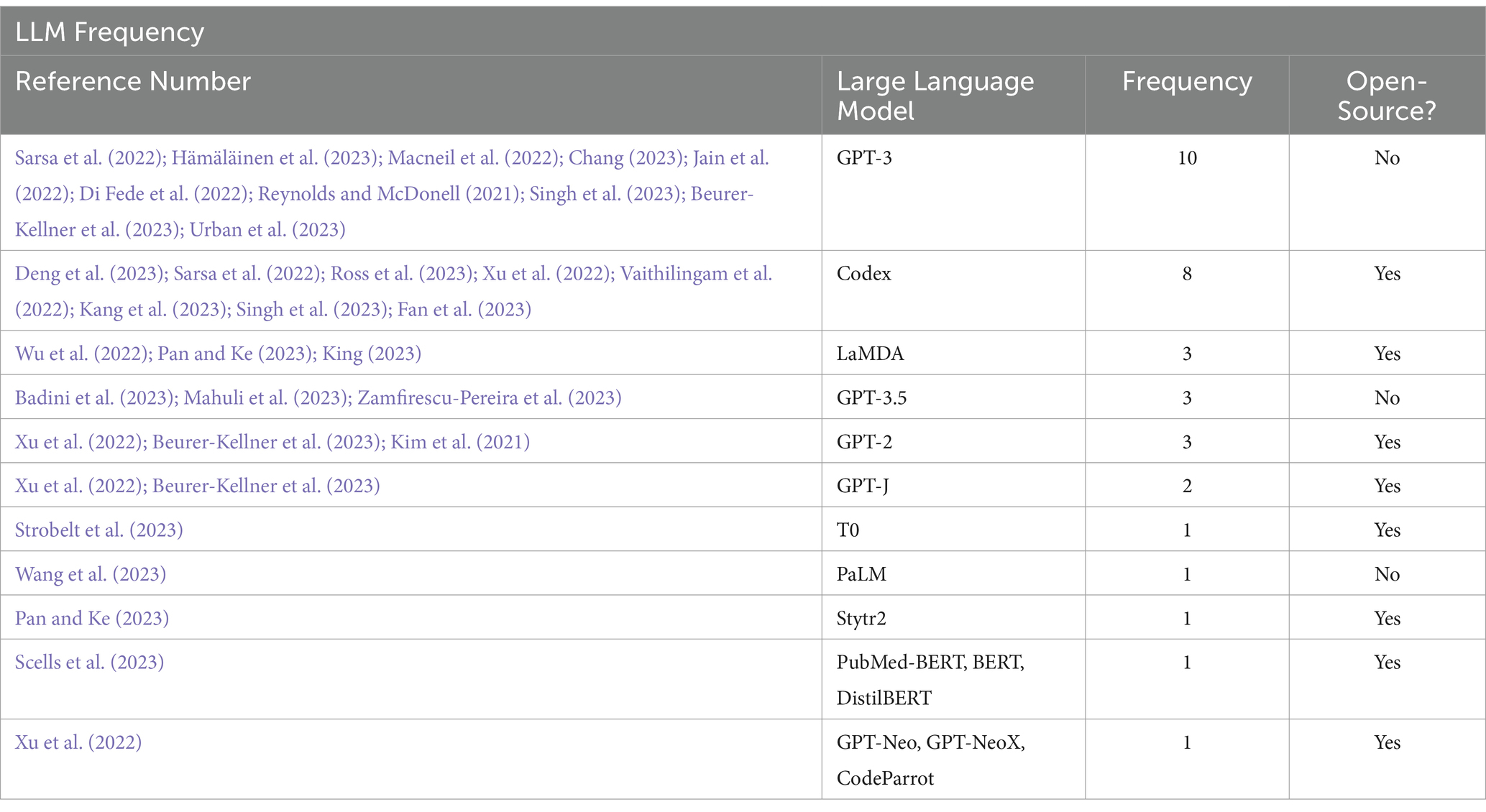Click the Kim et al. (2021) reference
Image resolution: width=1486 pixels, height=812 pixels.
coord(460,442)
